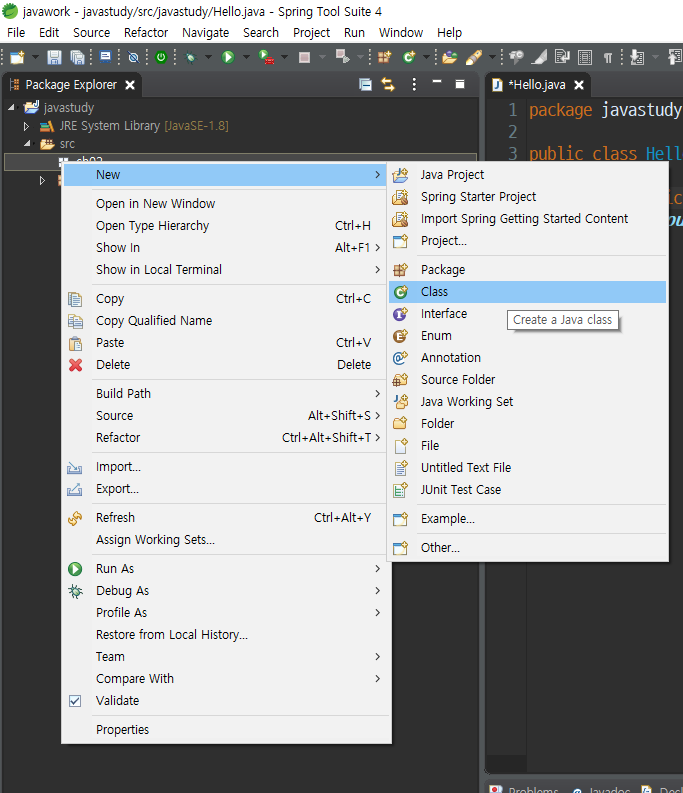Open the File menu
The width and height of the screenshot is (683, 793).
pyautogui.click(x=16, y=33)
